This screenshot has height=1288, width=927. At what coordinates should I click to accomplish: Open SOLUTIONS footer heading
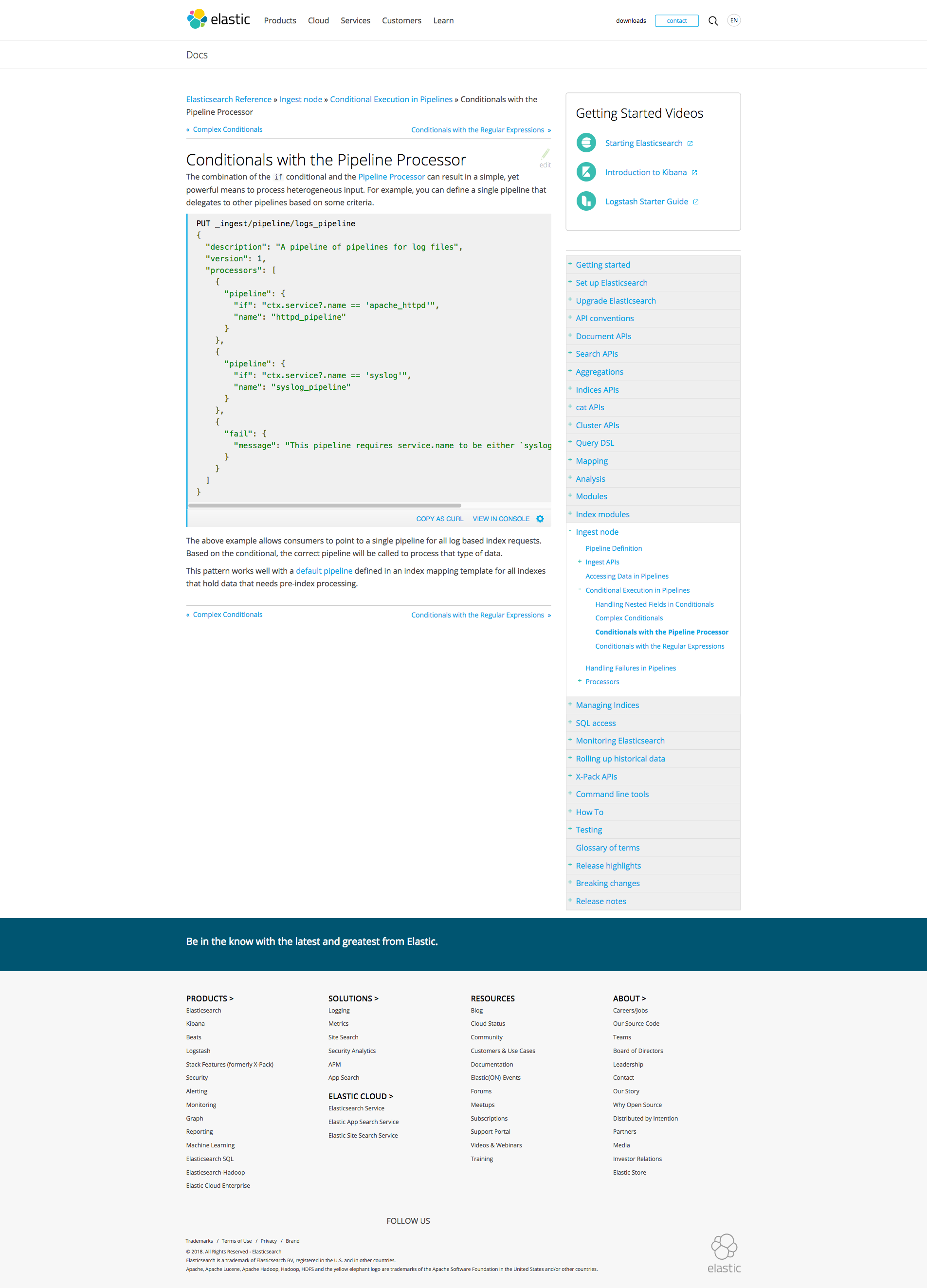pyautogui.click(x=353, y=998)
